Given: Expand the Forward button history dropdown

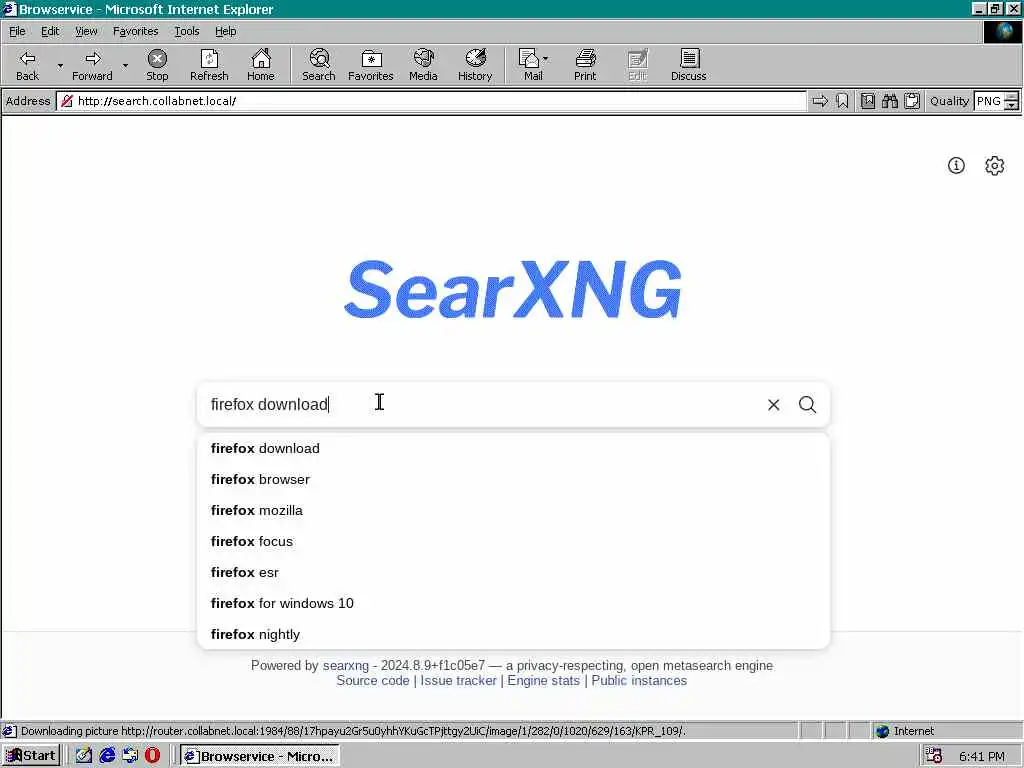Looking at the screenshot, I should tap(125, 65).
